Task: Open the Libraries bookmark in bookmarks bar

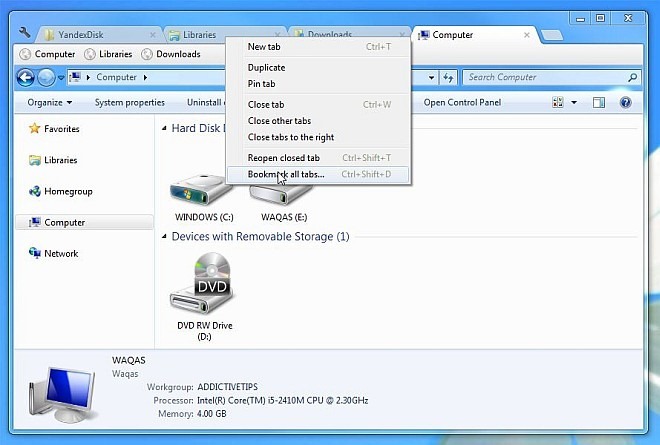Action: (108, 54)
